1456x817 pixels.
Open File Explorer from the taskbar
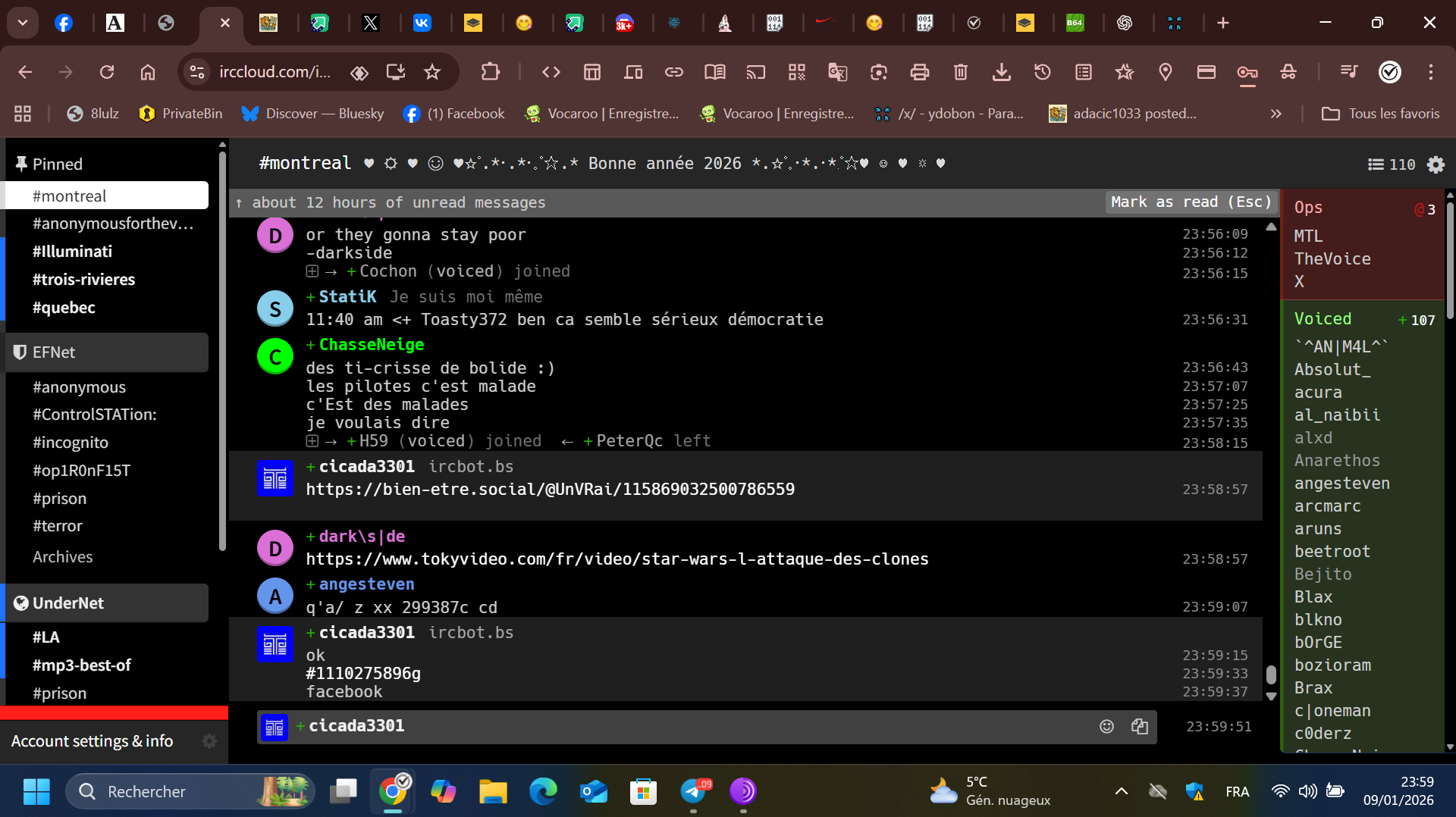click(493, 791)
